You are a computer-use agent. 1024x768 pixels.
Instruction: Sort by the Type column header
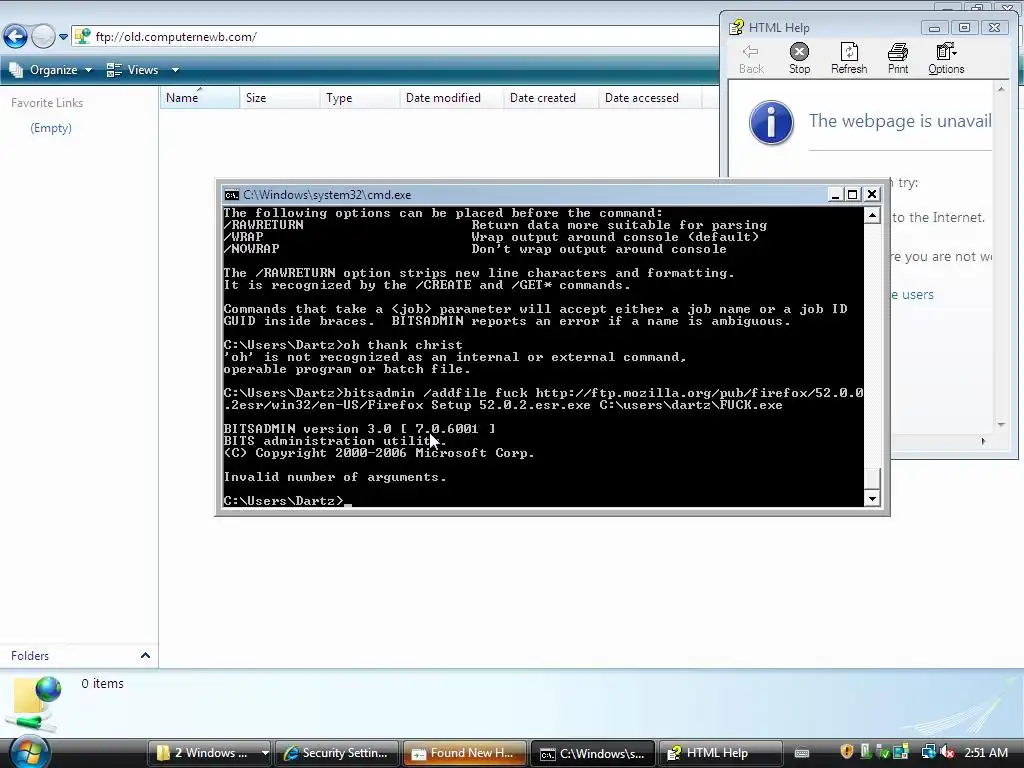(x=359, y=98)
